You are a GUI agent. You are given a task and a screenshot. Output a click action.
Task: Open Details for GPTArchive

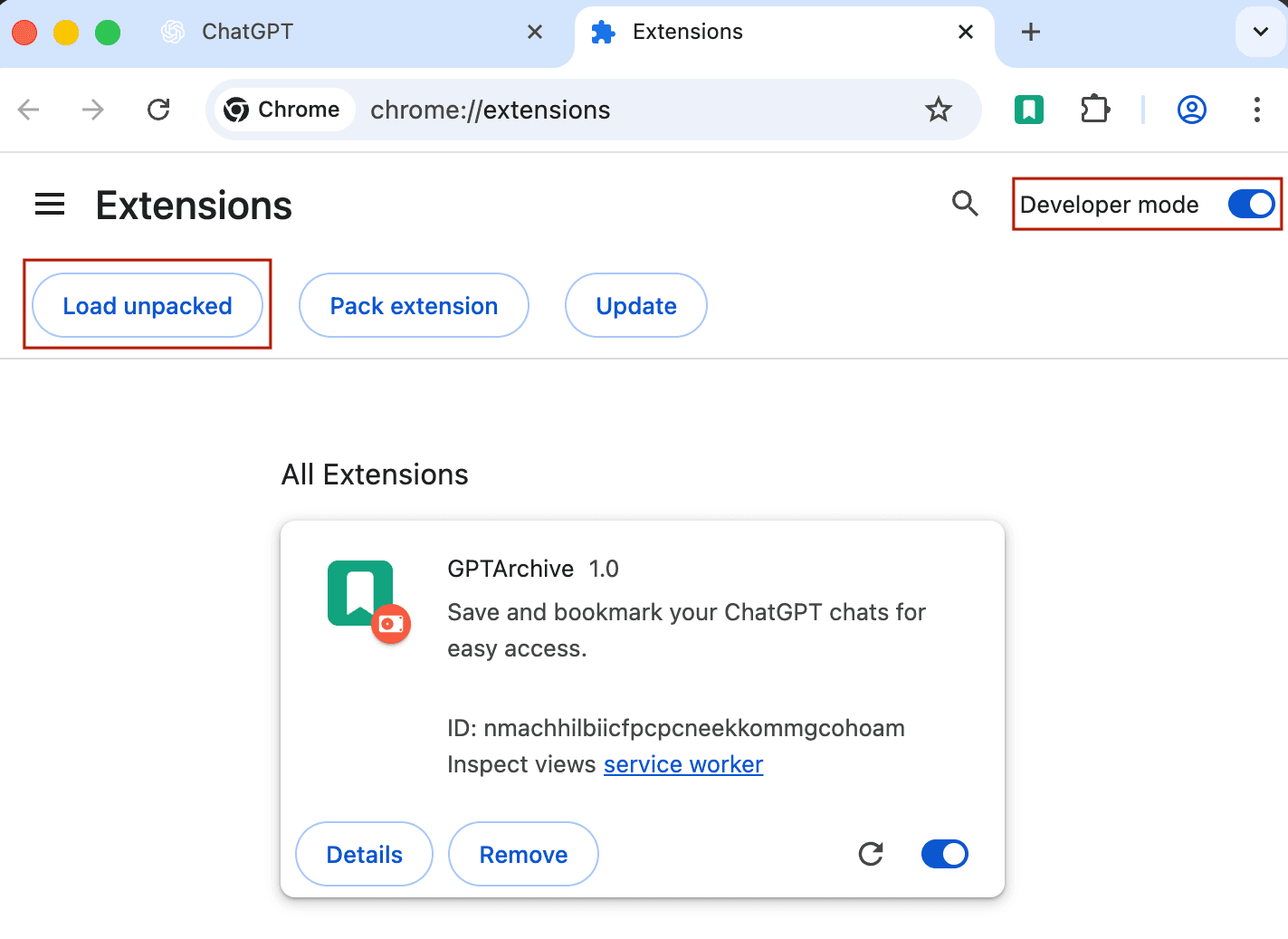364,853
